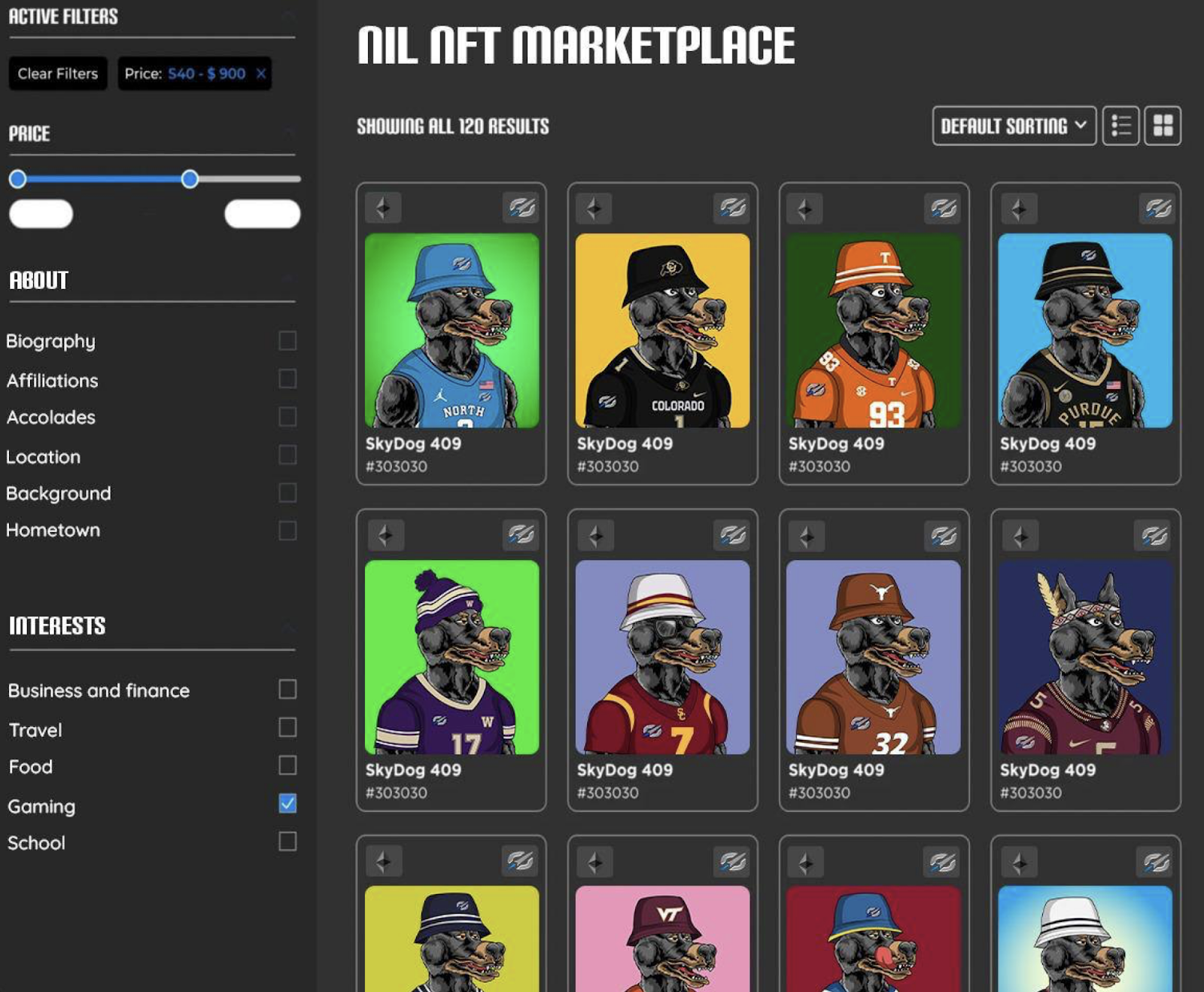
Task: Click the grey unfilled part of the price track
Action: click(250, 179)
